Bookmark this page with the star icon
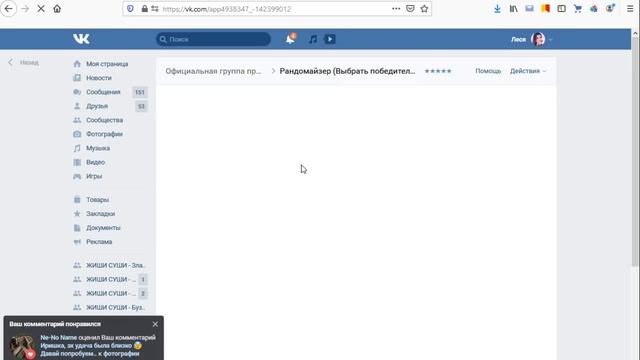640x360 pixels. point(424,9)
